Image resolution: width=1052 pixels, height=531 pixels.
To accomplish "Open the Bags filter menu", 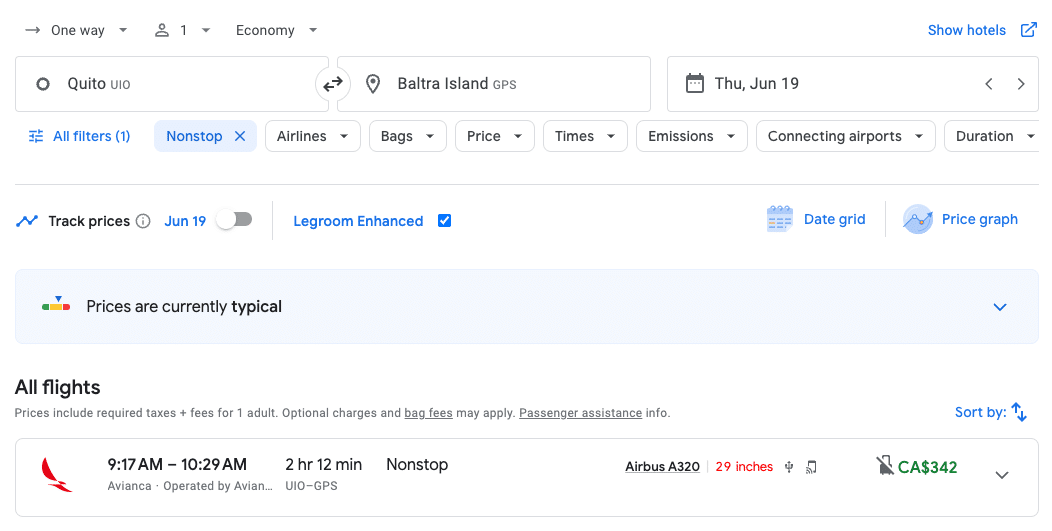I will (407, 136).
